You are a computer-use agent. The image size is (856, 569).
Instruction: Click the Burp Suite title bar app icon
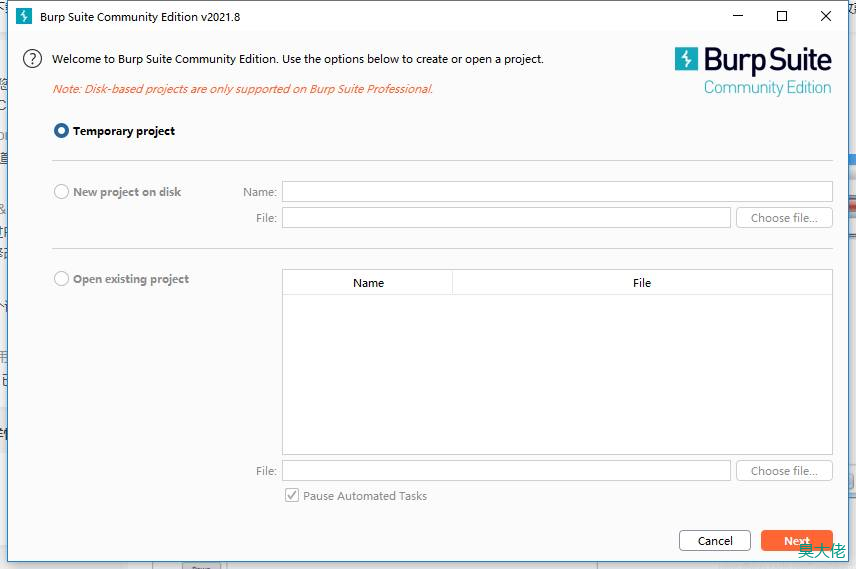23,16
